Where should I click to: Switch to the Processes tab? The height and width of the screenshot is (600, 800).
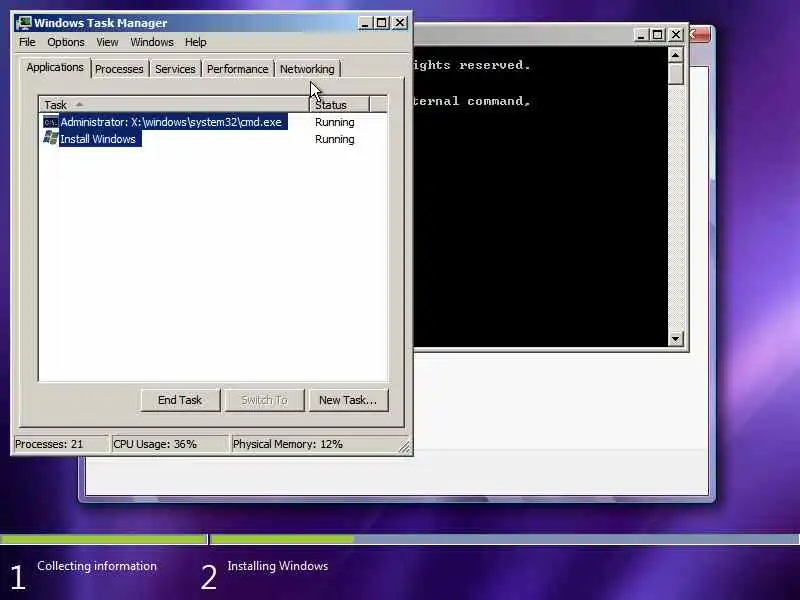pyautogui.click(x=119, y=69)
